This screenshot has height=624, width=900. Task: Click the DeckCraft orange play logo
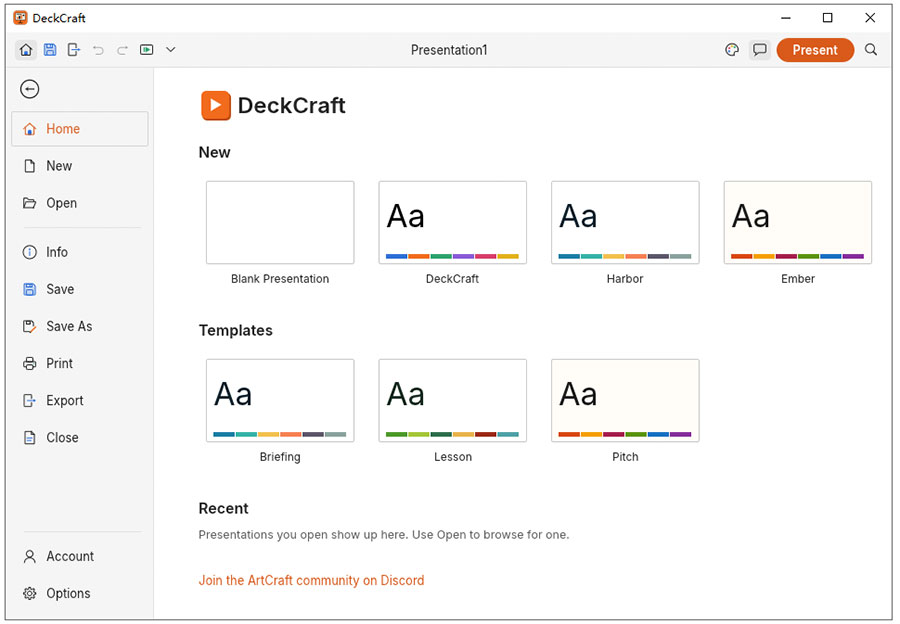pyautogui.click(x=216, y=106)
